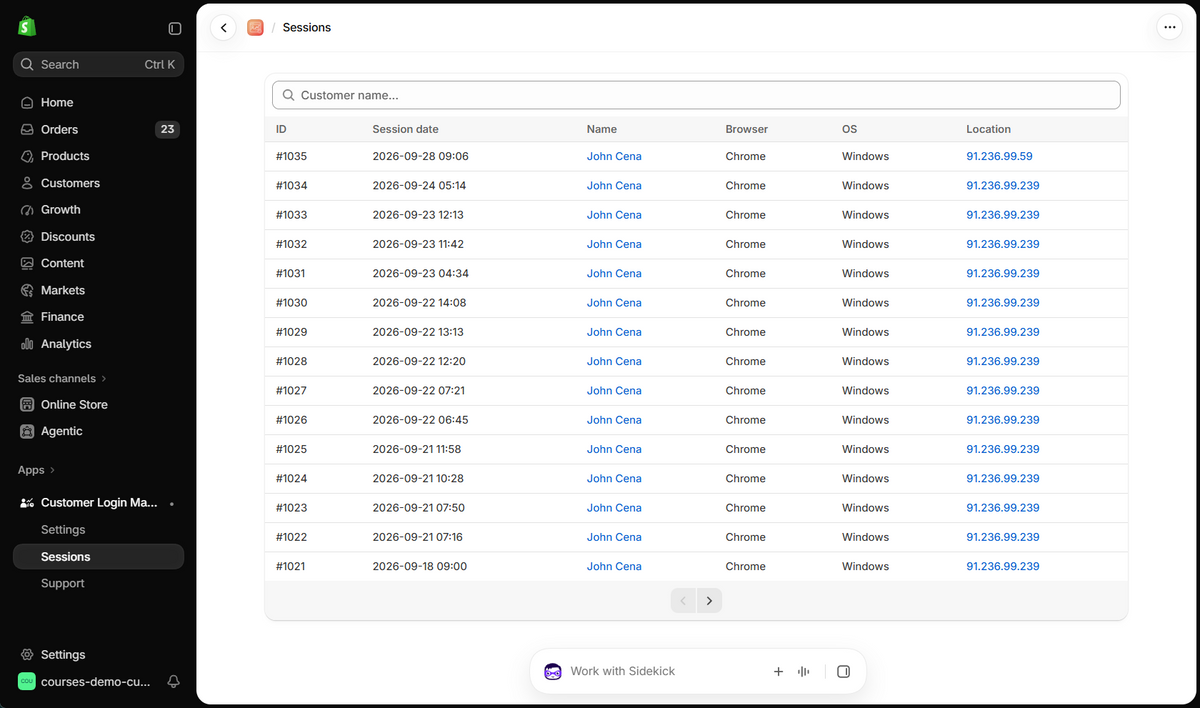Click the Finance bank icon

pyautogui.click(x=27, y=317)
